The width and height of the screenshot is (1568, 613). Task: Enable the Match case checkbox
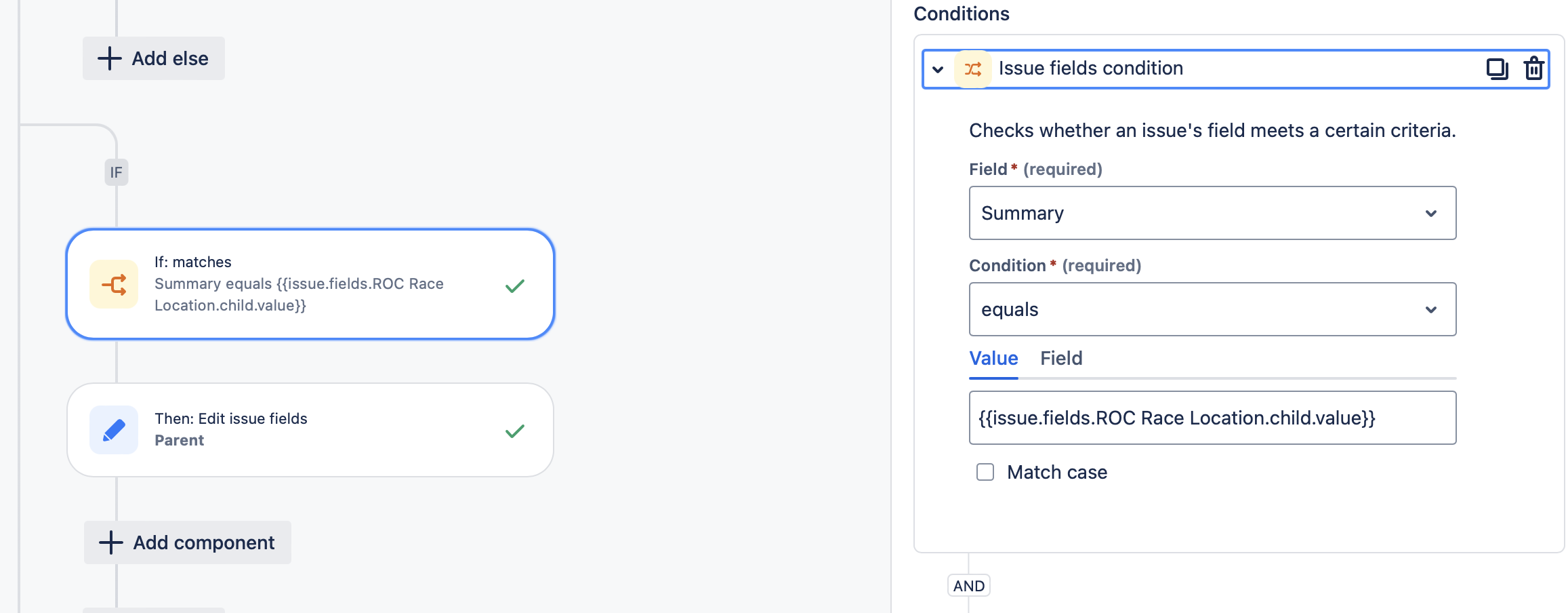click(984, 472)
